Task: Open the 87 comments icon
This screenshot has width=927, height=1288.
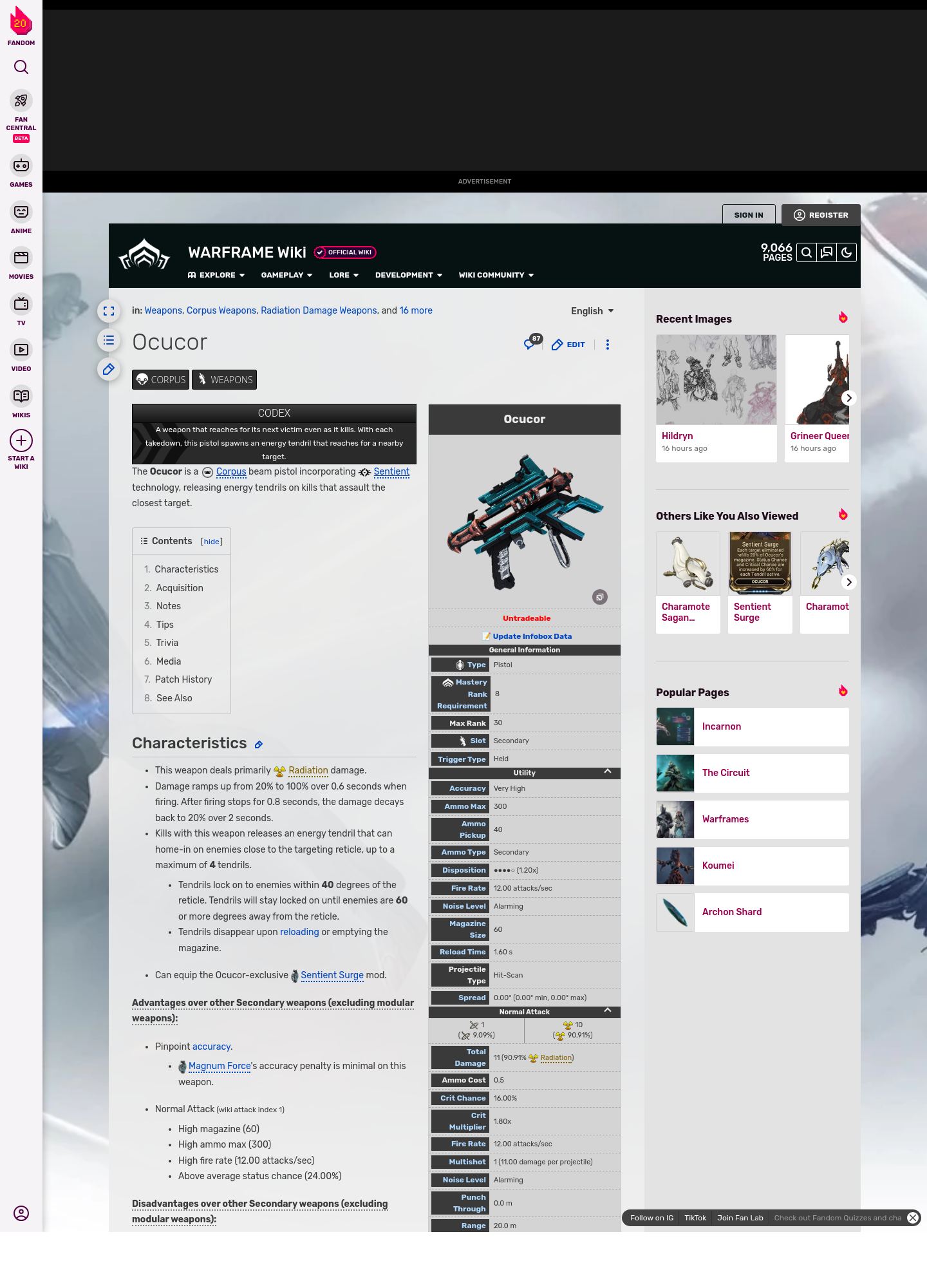Action: [x=532, y=343]
